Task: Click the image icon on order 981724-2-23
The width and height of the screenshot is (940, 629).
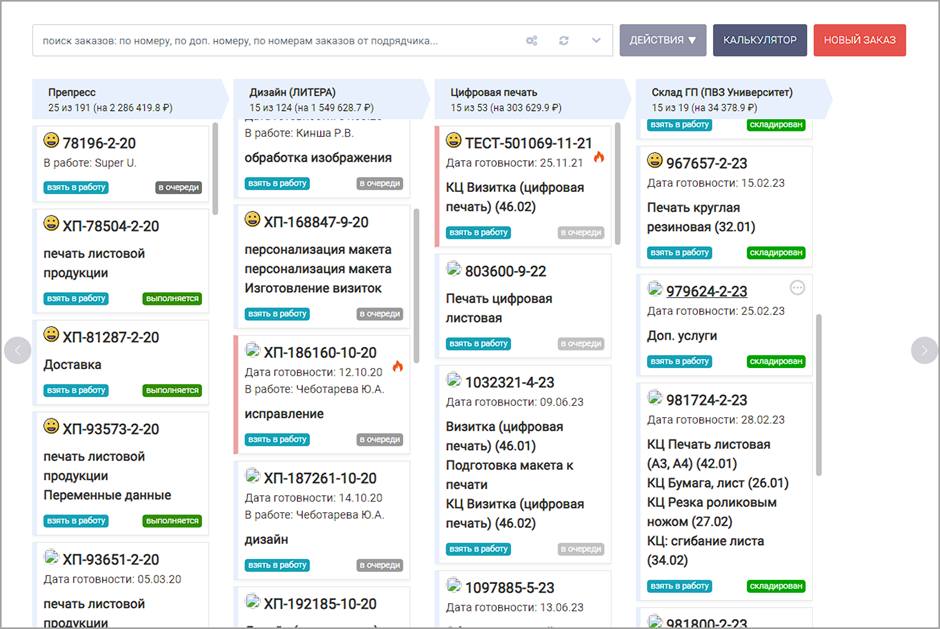Action: pyautogui.click(x=655, y=398)
